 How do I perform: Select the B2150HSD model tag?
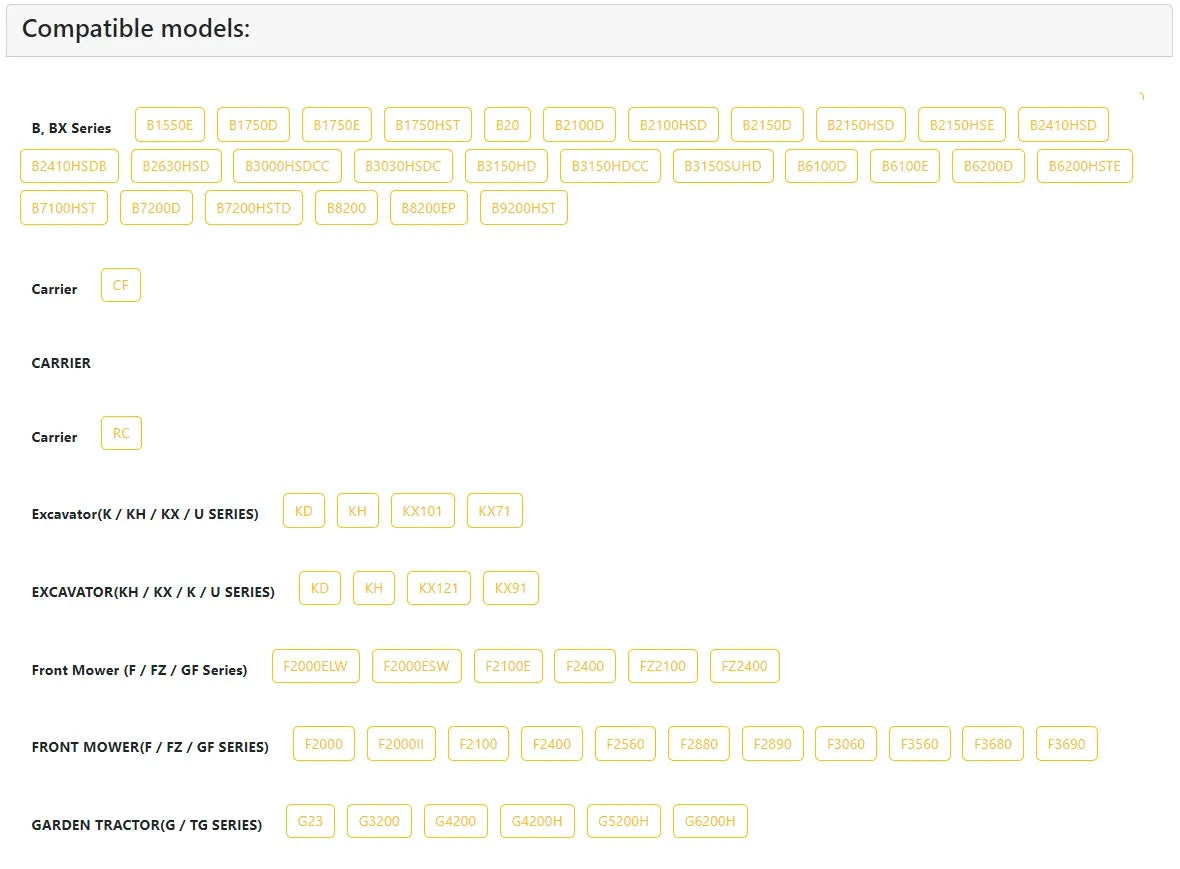860,125
